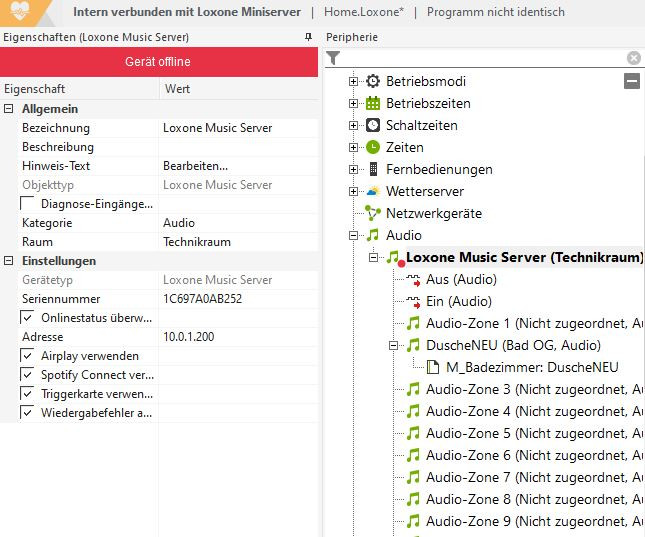Click the Audio-Zone 7 music icon

point(413,477)
